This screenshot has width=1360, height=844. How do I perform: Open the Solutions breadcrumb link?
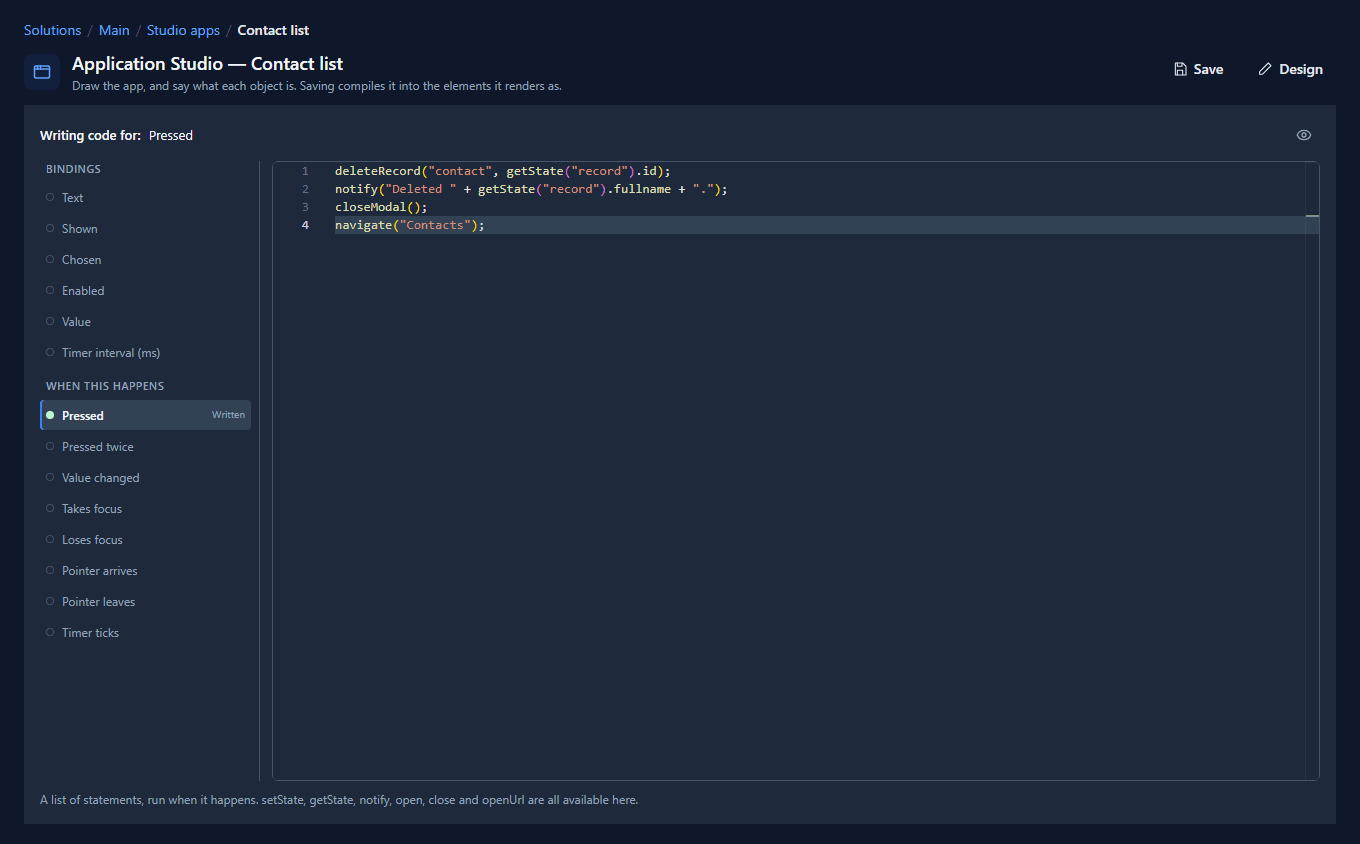(x=52, y=30)
